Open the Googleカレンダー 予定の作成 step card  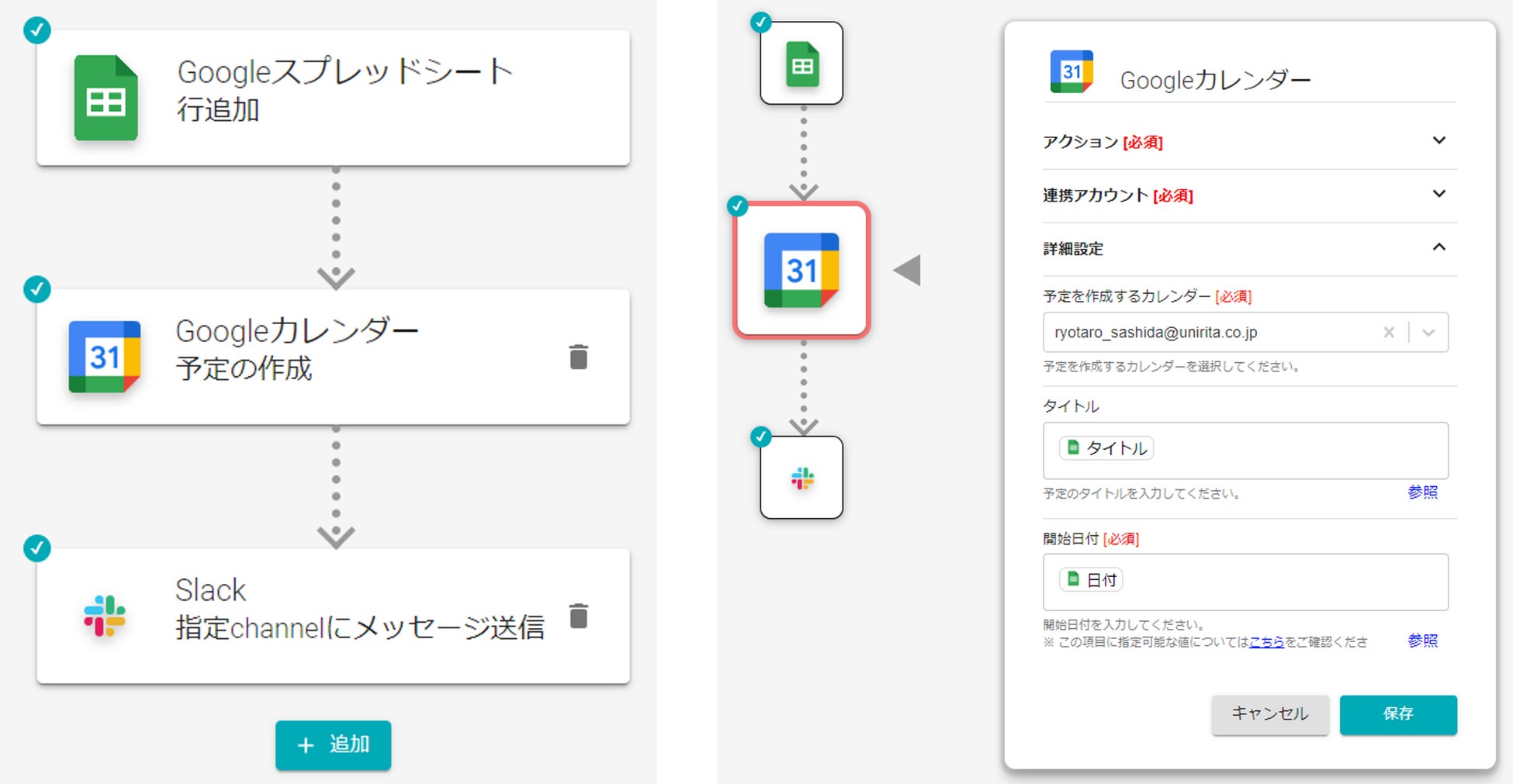click(333, 357)
